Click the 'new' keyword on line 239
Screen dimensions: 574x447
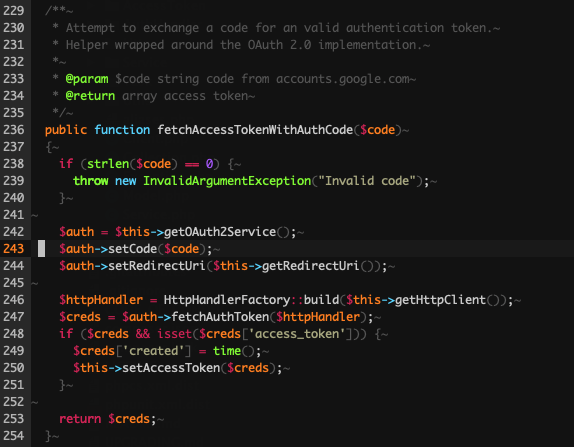[126, 181]
